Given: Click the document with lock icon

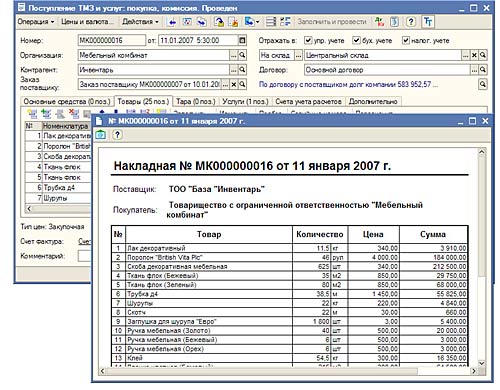Looking at the screenshot, I should [x=219, y=22].
